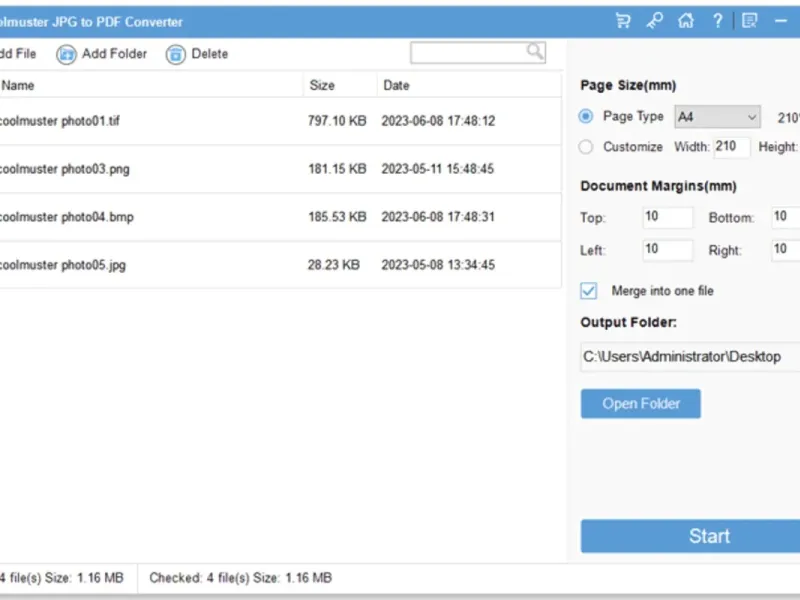The width and height of the screenshot is (800, 600).
Task: Click the 797.10 KB size cell
Action: click(337, 121)
